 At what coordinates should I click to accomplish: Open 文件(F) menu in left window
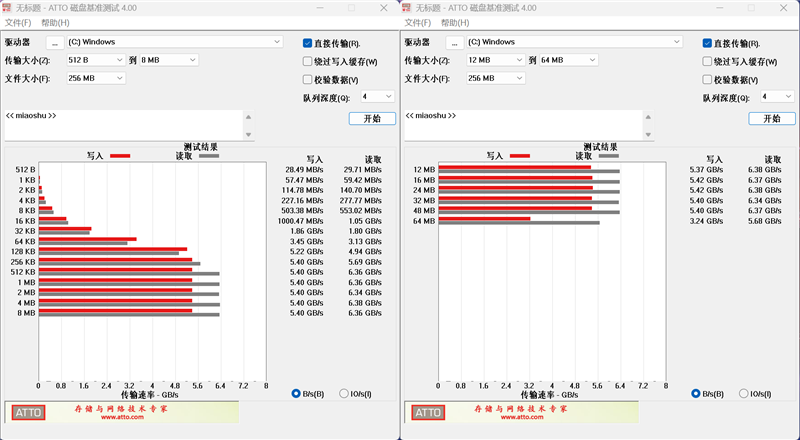(x=18, y=23)
